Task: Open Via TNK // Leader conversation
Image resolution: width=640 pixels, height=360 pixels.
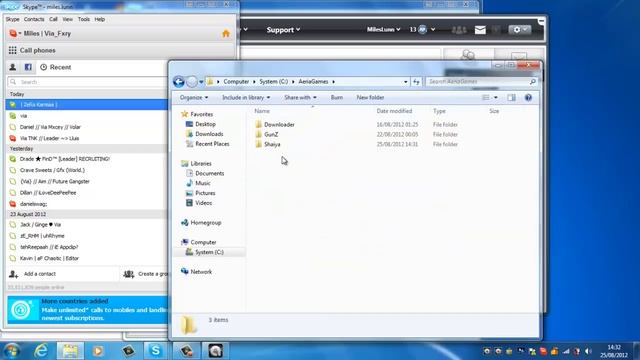Action: pos(87,138)
